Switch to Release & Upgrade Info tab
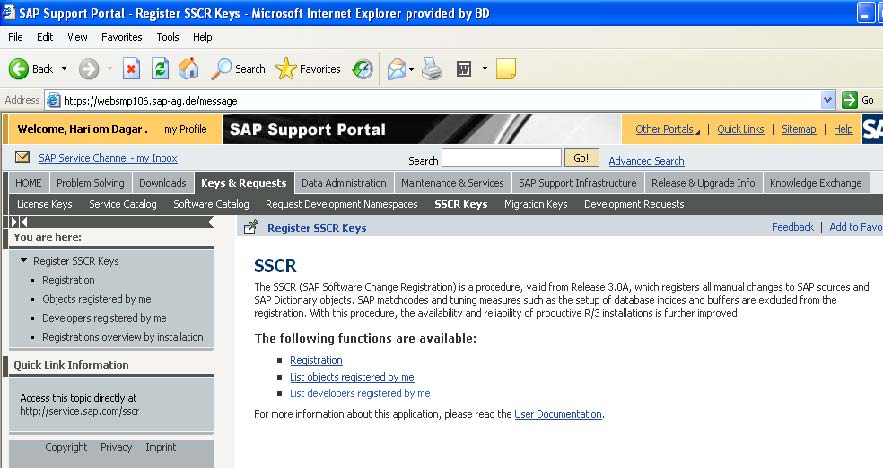The image size is (883, 468). 703,183
